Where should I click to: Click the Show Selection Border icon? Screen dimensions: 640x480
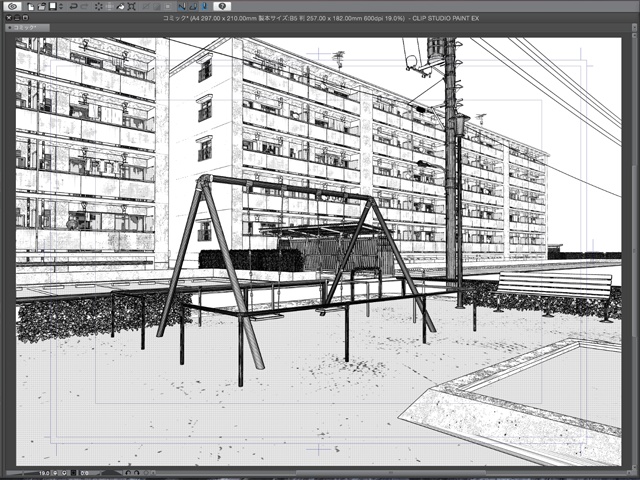pos(167,6)
